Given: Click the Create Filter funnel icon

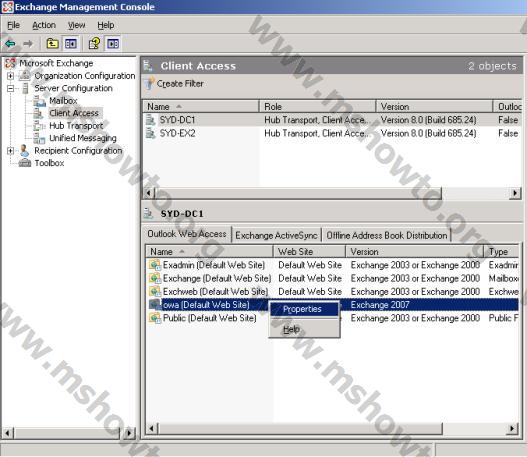Looking at the screenshot, I should click(149, 83).
